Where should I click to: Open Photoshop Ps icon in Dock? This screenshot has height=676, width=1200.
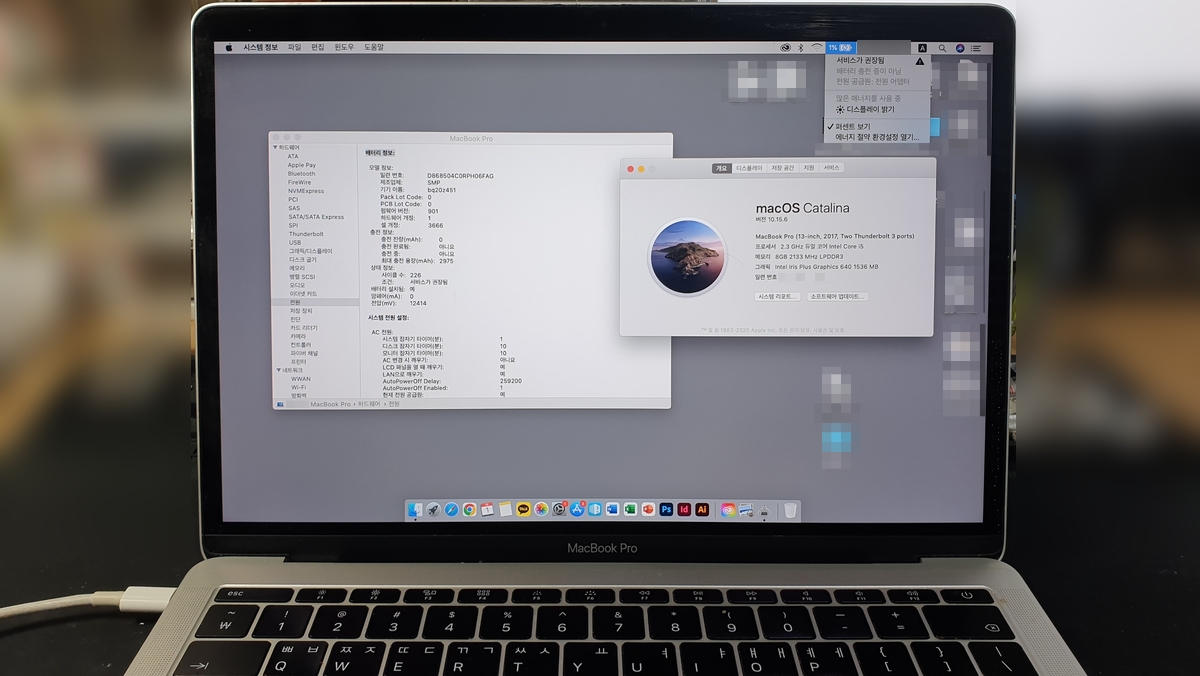coord(666,510)
